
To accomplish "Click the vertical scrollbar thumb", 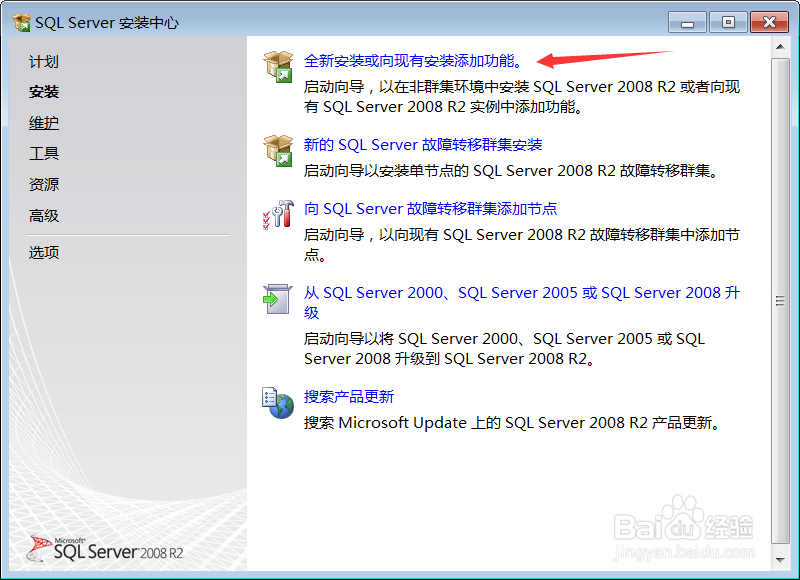I will tap(780, 301).
